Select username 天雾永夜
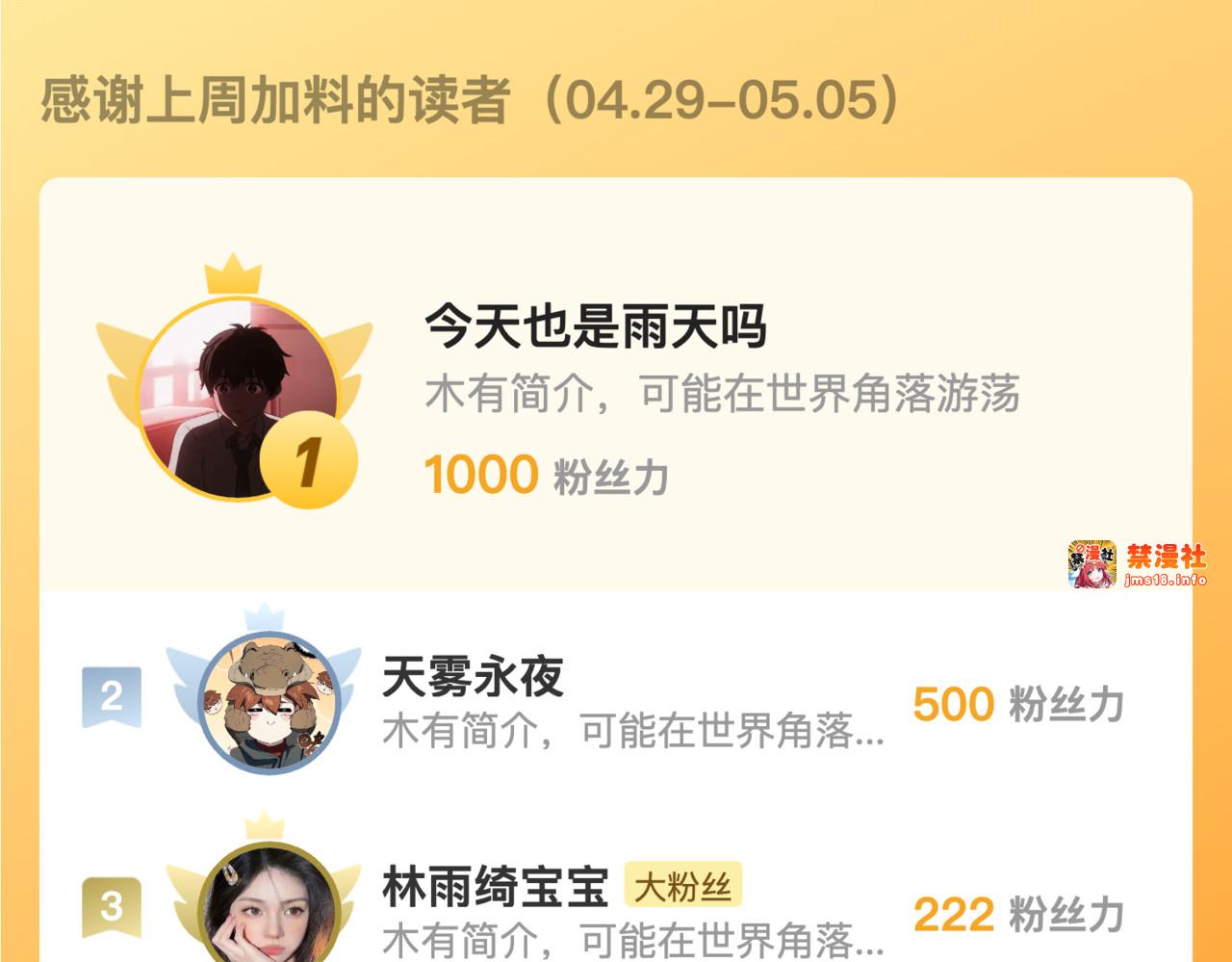The image size is (1232, 962). pos(473,676)
